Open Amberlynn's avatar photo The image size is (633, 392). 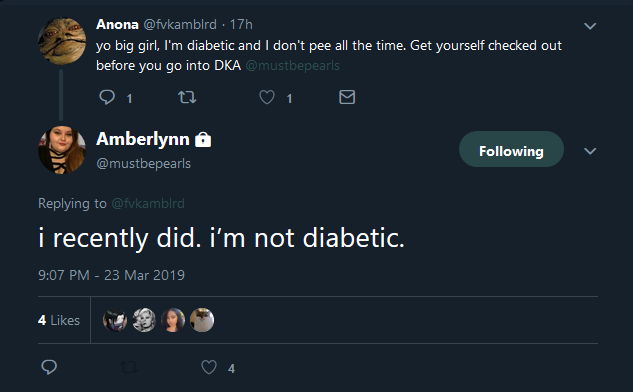coord(62,150)
